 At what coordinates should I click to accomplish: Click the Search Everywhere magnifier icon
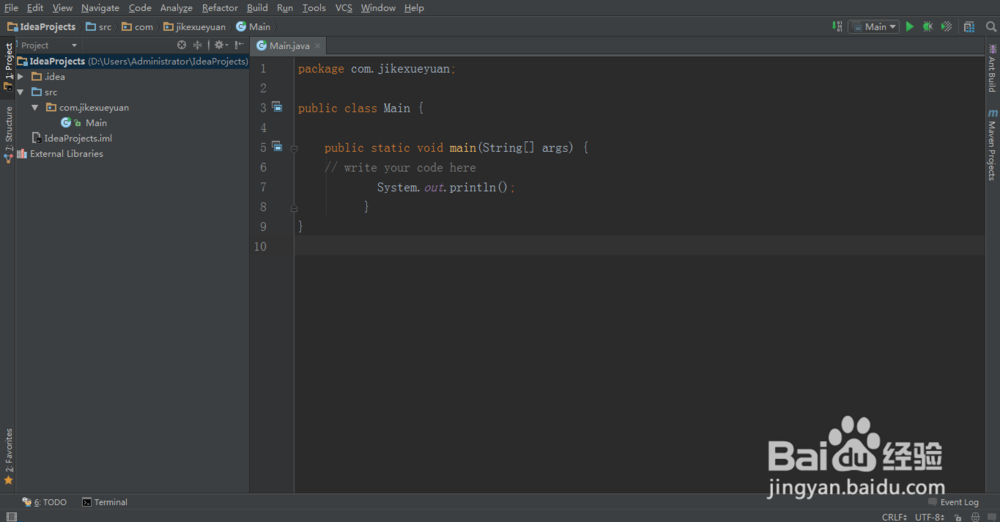990,27
